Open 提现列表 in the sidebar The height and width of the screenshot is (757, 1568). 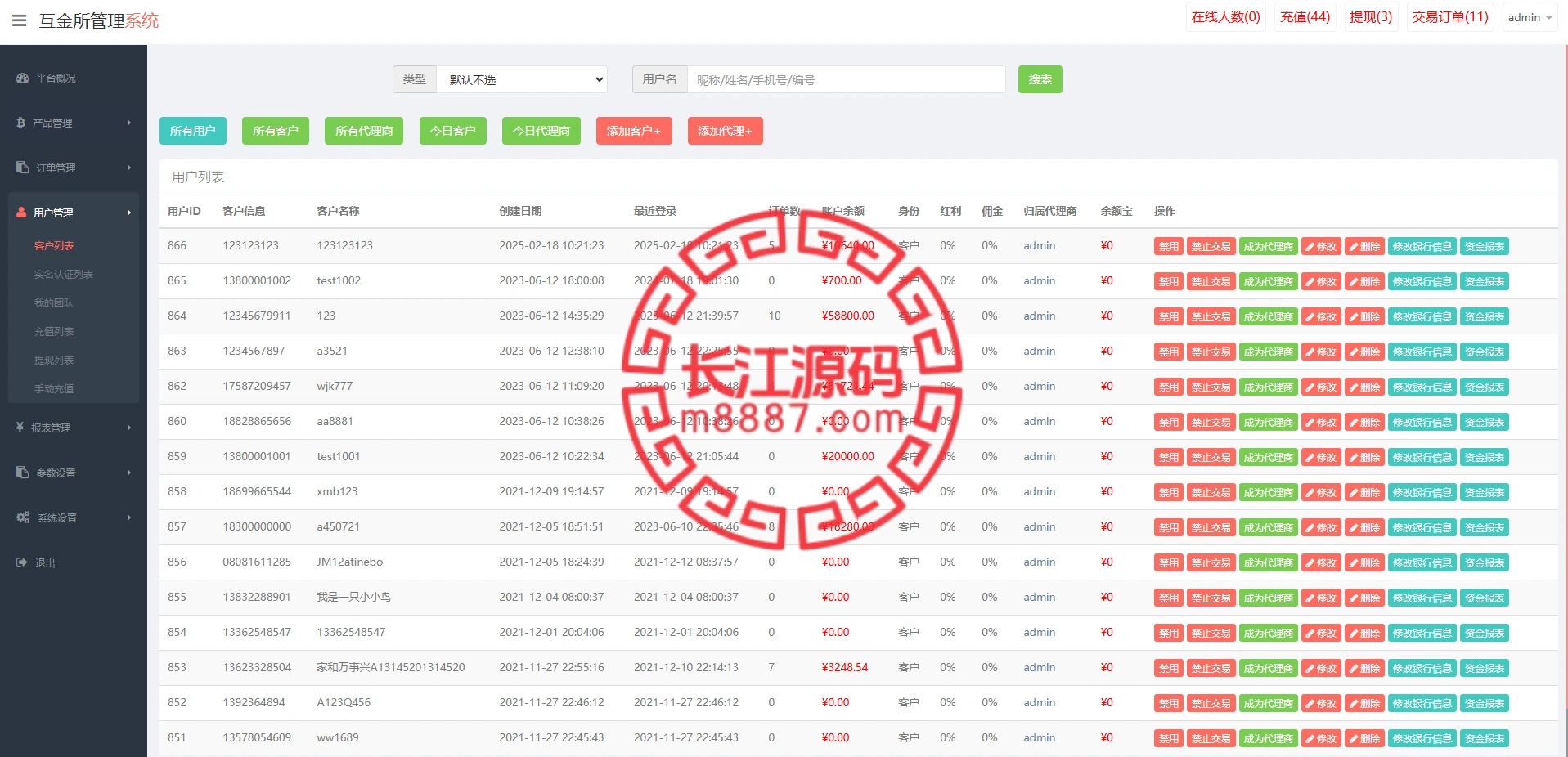click(54, 360)
